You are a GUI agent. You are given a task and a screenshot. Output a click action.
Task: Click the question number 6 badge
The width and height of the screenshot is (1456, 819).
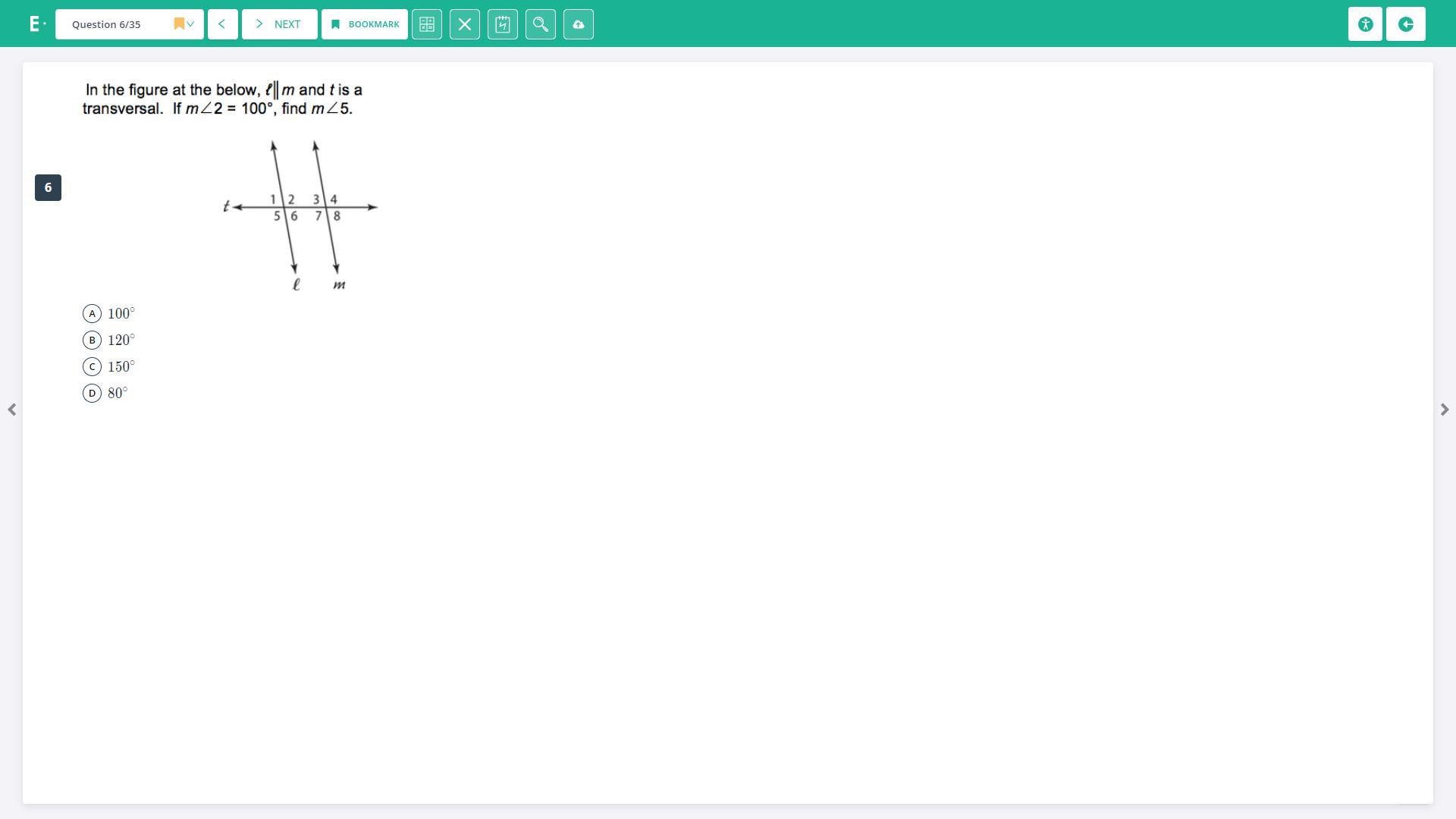pos(48,188)
